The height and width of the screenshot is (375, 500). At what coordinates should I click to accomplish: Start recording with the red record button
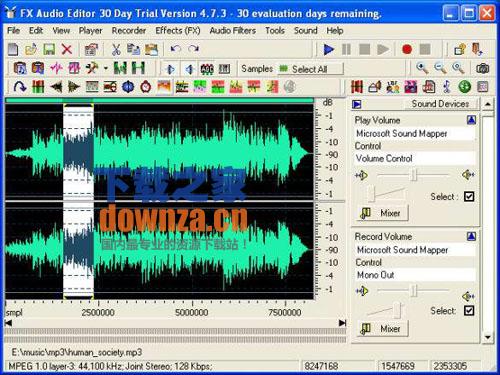pyautogui.click(x=407, y=50)
